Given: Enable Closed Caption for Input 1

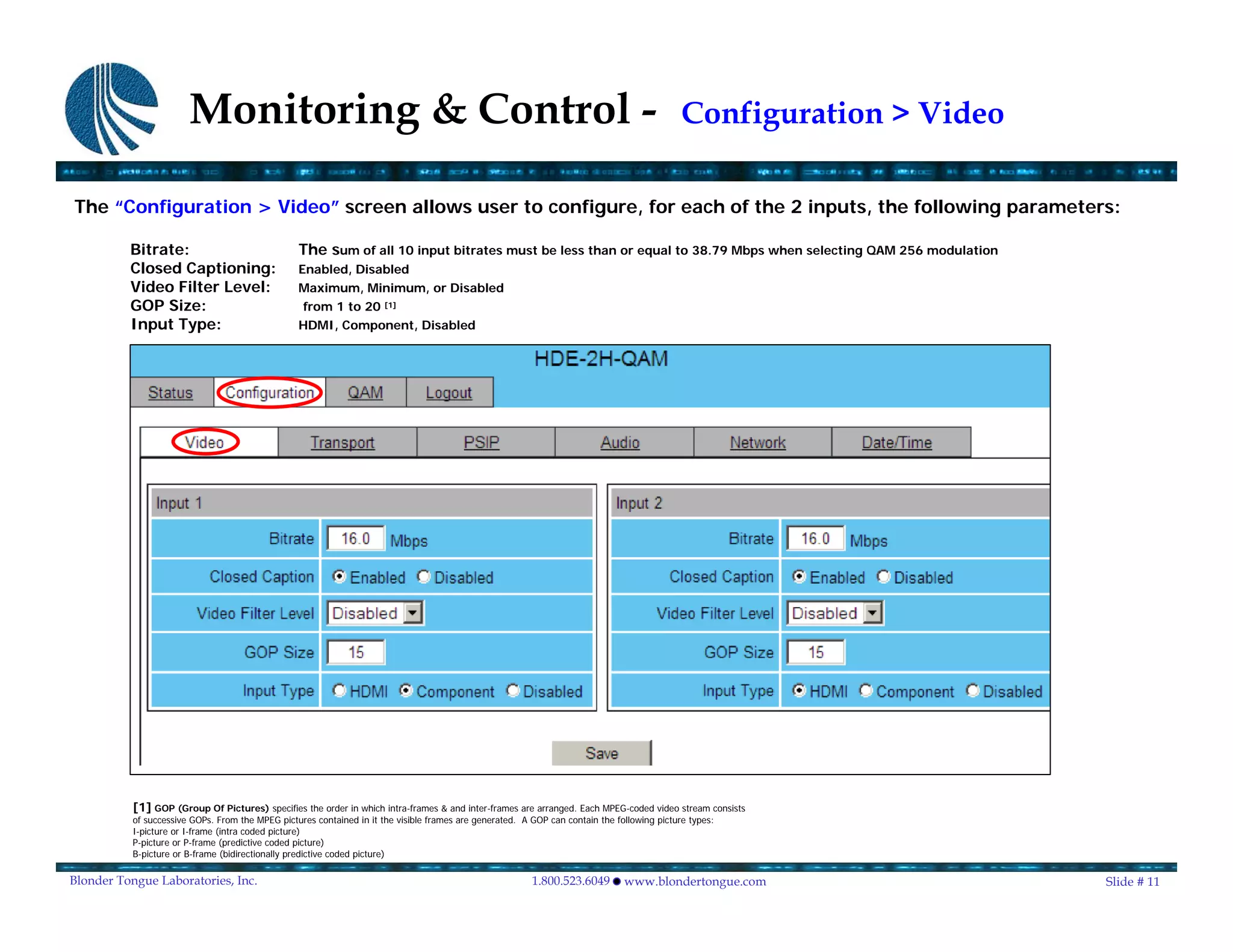Looking at the screenshot, I should point(340,576).
